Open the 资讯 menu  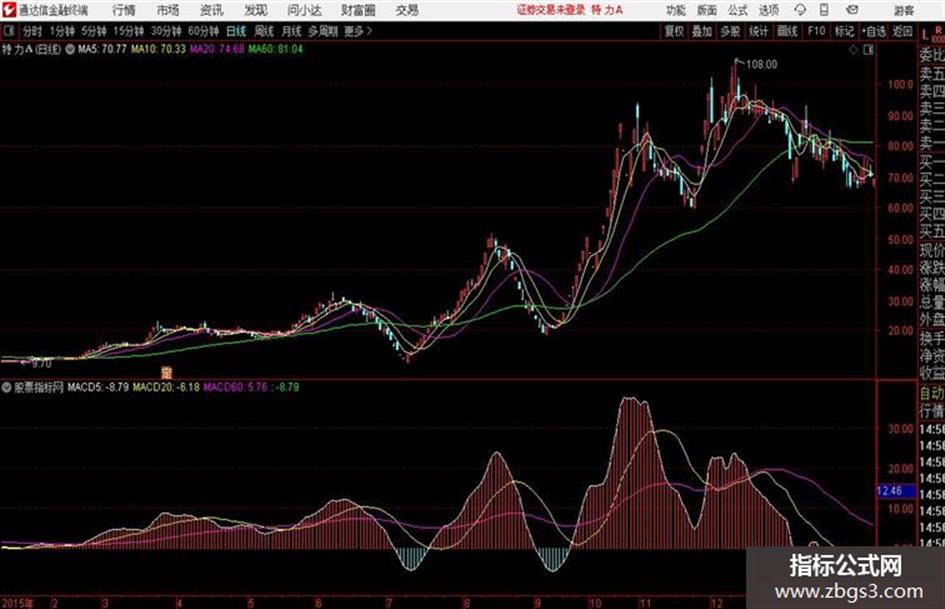212,10
